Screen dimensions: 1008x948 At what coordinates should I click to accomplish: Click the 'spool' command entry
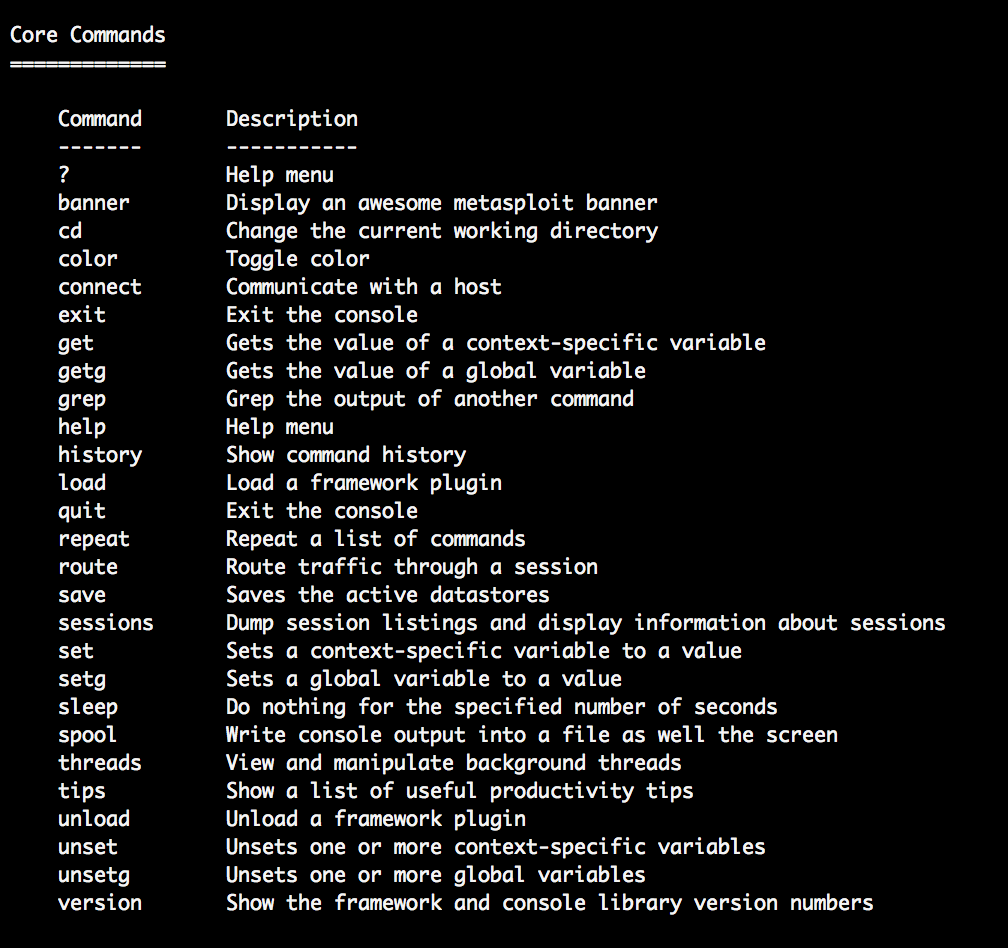tap(87, 736)
